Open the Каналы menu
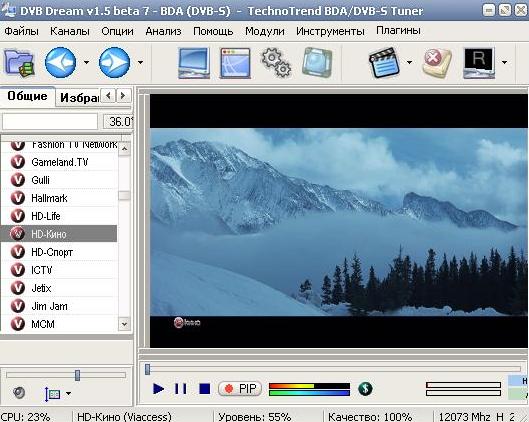The width and height of the screenshot is (529, 422). click(x=70, y=31)
